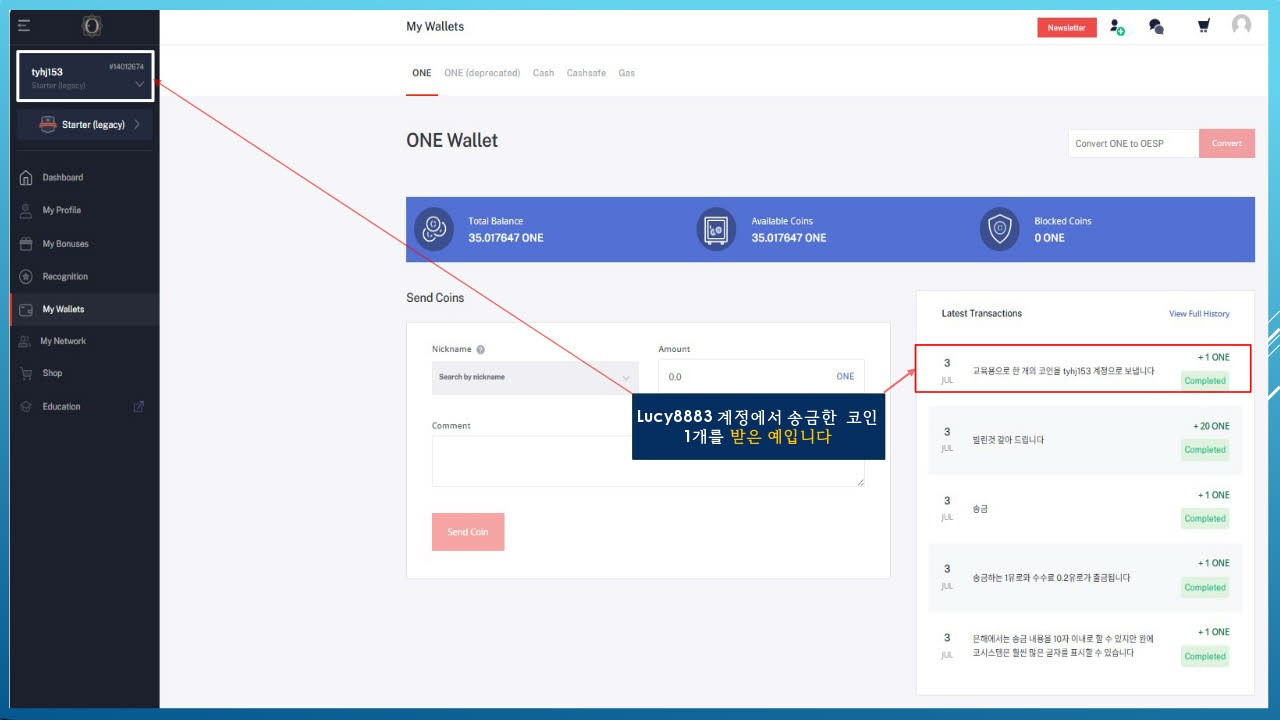This screenshot has height=720, width=1280.
Task: Switch to the Cashsafe tab
Action: [x=586, y=73]
